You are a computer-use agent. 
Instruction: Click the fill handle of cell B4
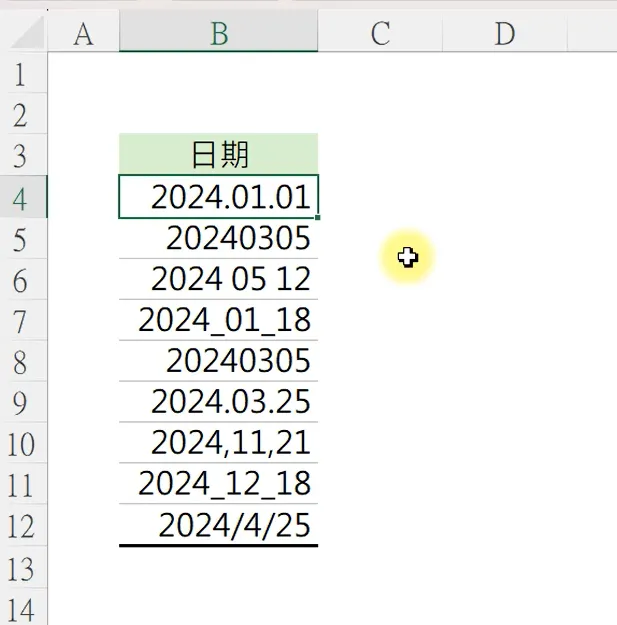(318, 217)
